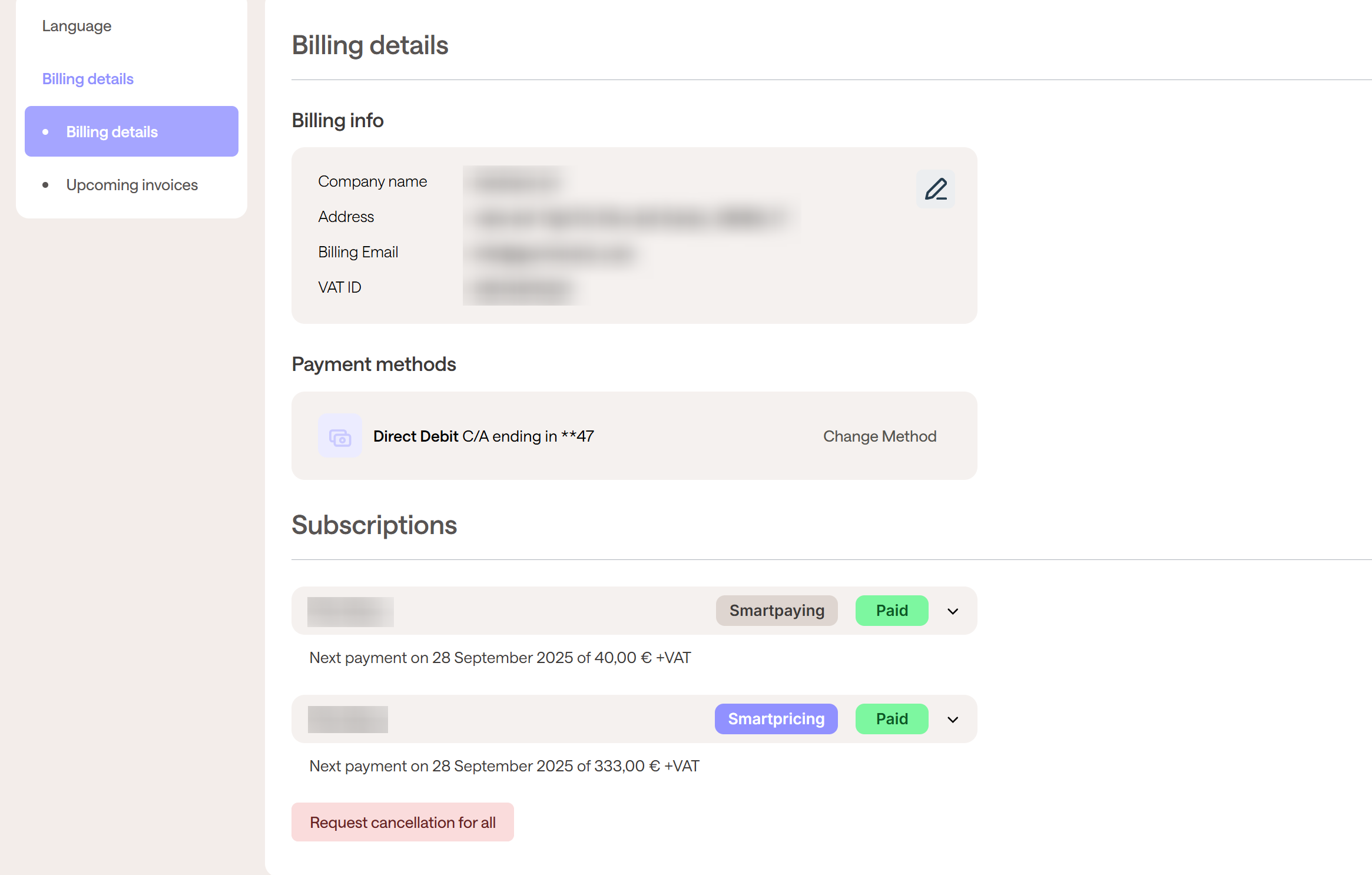Image resolution: width=1372 pixels, height=875 pixels.
Task: Expand the Smartpaying subscription chevron
Action: (953, 611)
